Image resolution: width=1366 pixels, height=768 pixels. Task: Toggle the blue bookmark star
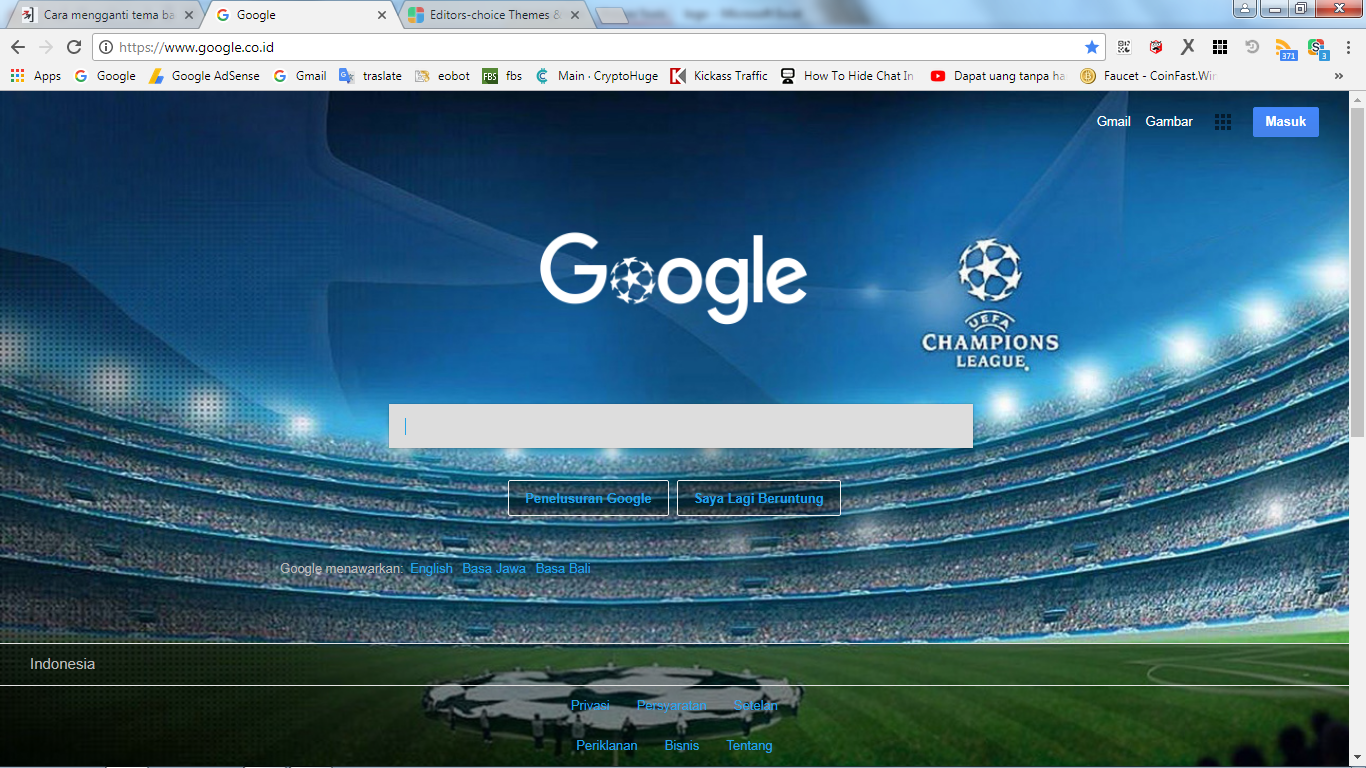point(1091,47)
